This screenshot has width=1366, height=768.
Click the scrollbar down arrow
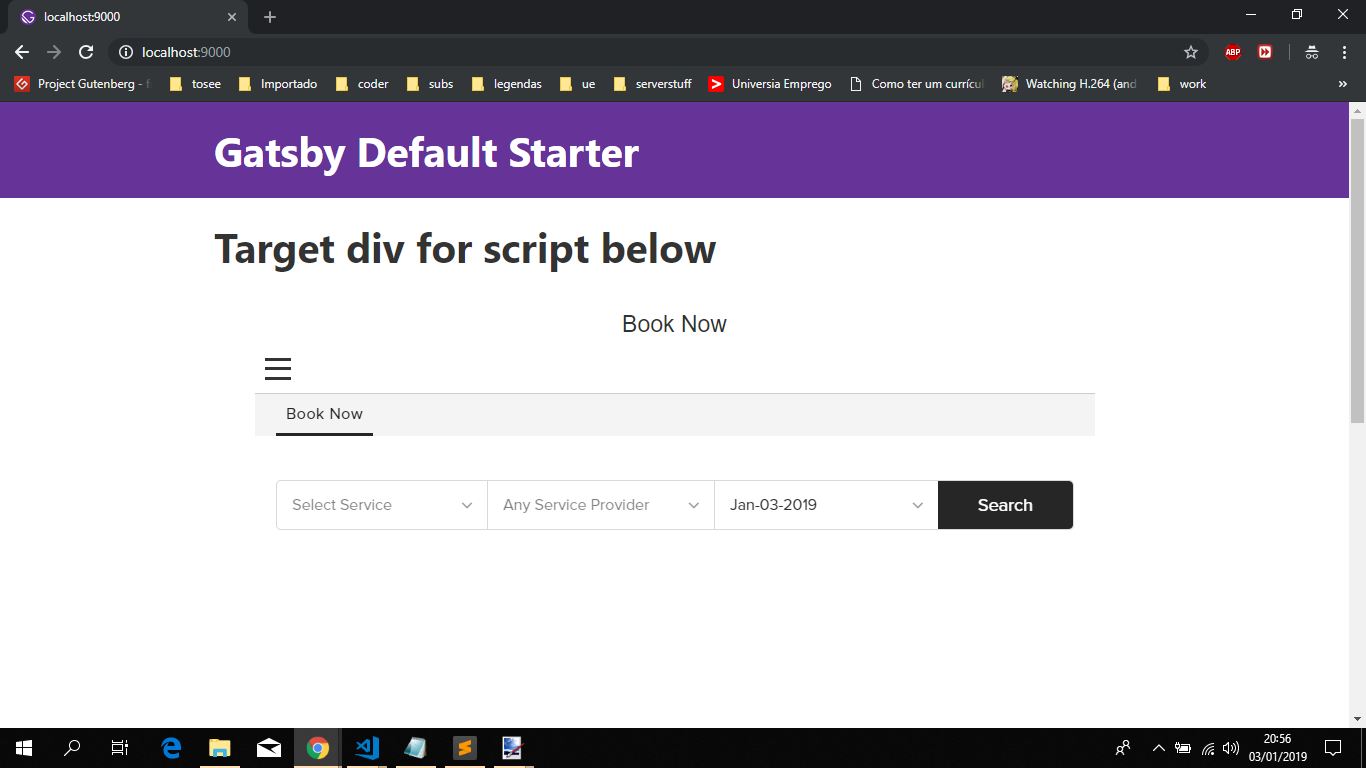pos(1357,719)
